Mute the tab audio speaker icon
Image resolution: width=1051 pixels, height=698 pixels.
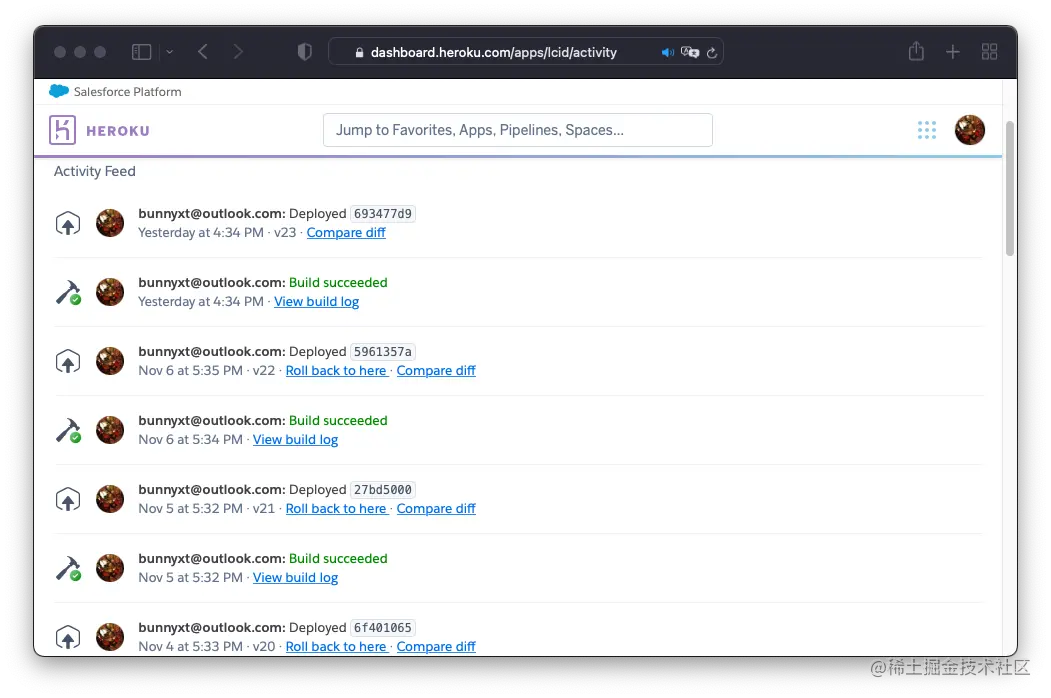pos(667,52)
